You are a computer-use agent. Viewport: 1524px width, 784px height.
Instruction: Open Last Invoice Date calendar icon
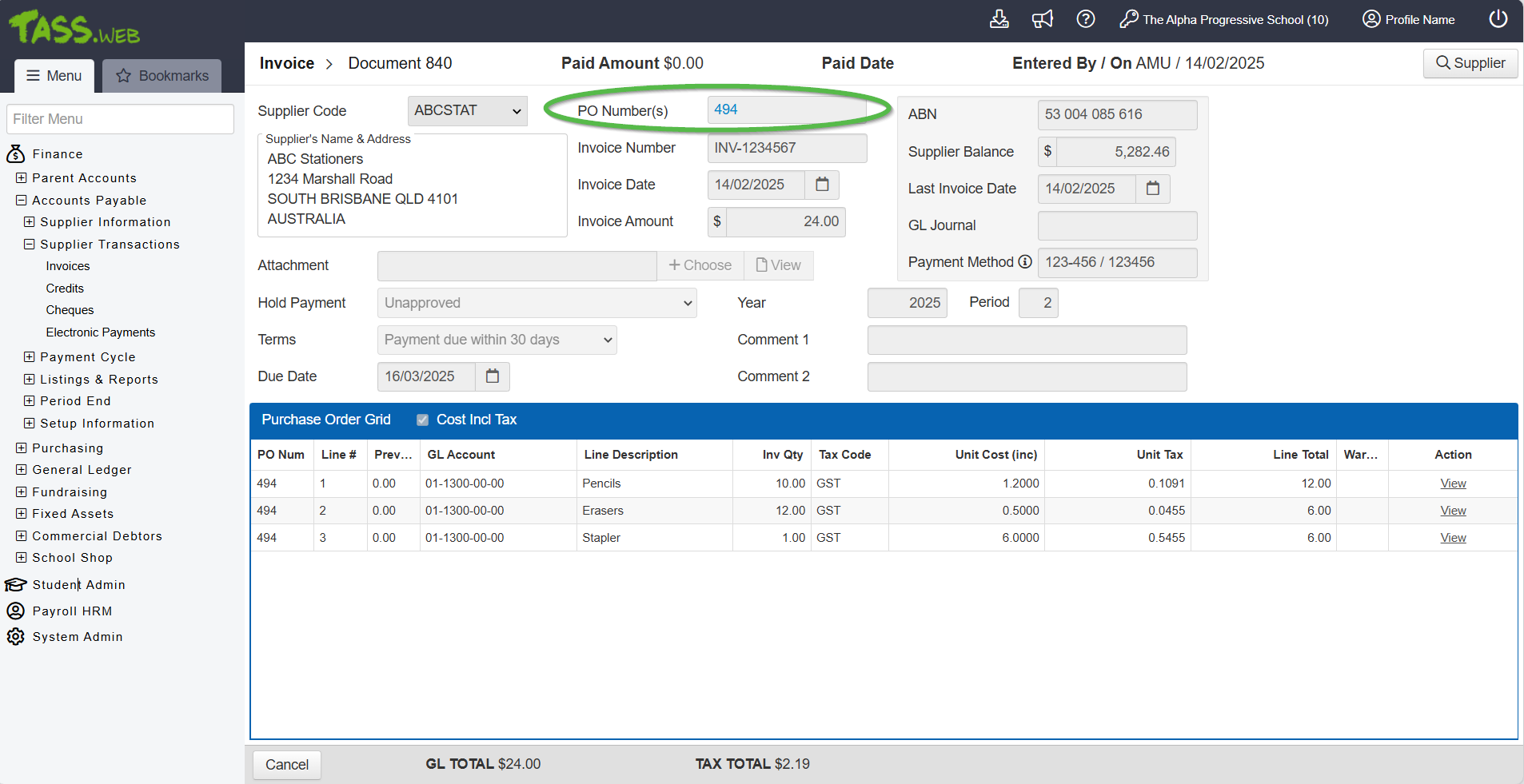pyautogui.click(x=1152, y=189)
